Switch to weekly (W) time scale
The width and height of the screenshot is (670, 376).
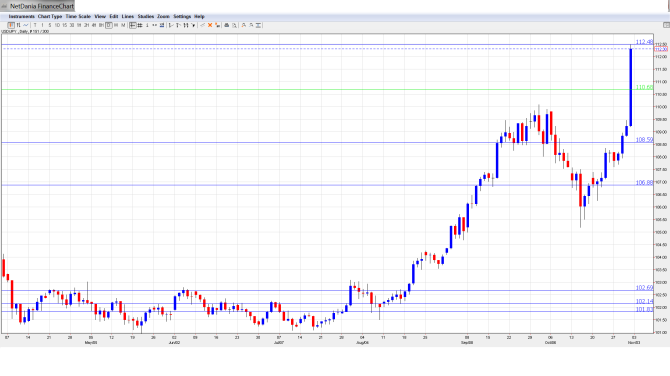coord(116,25)
